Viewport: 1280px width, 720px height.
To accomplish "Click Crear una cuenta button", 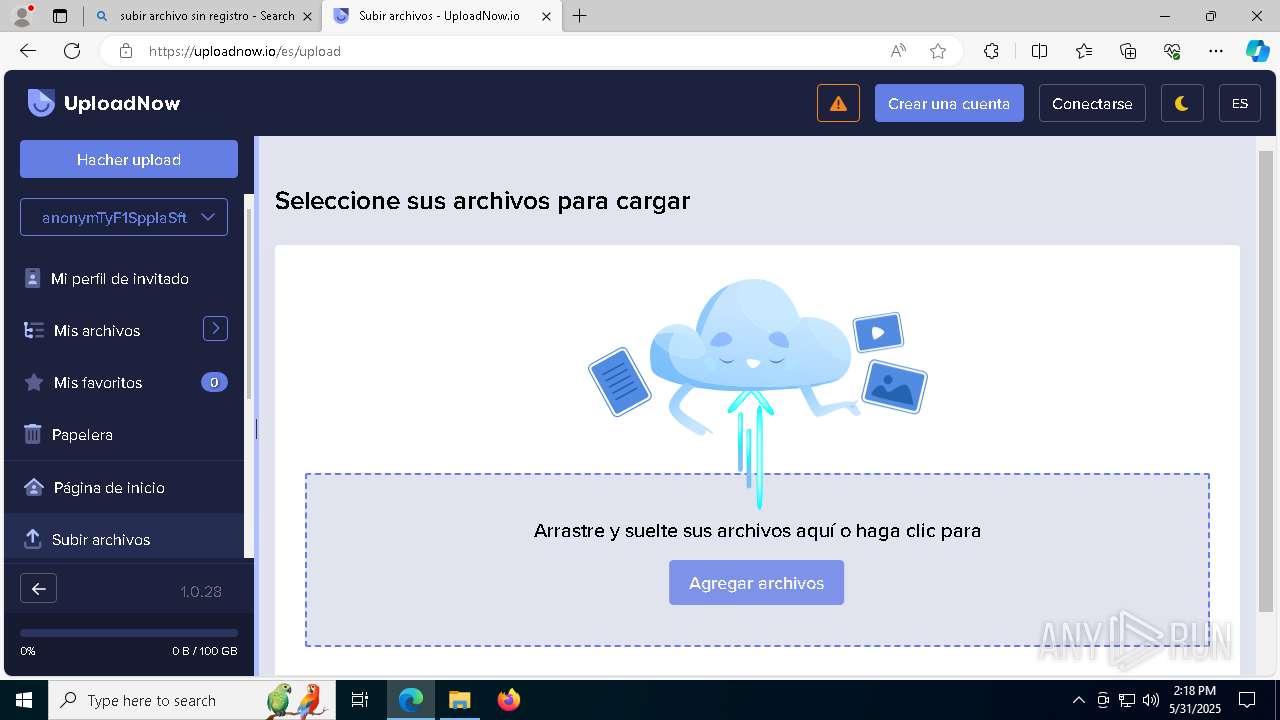I will (x=949, y=103).
